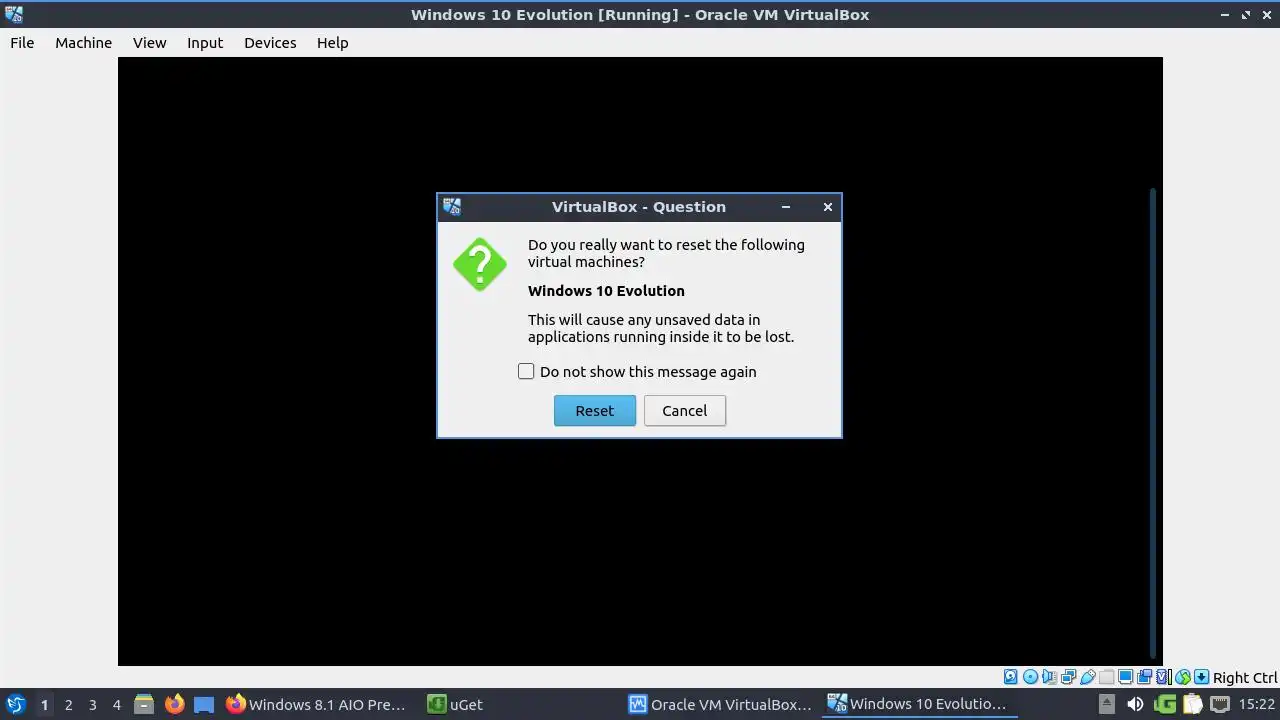1280x720 pixels.
Task: Open the File menu
Action: point(22,43)
